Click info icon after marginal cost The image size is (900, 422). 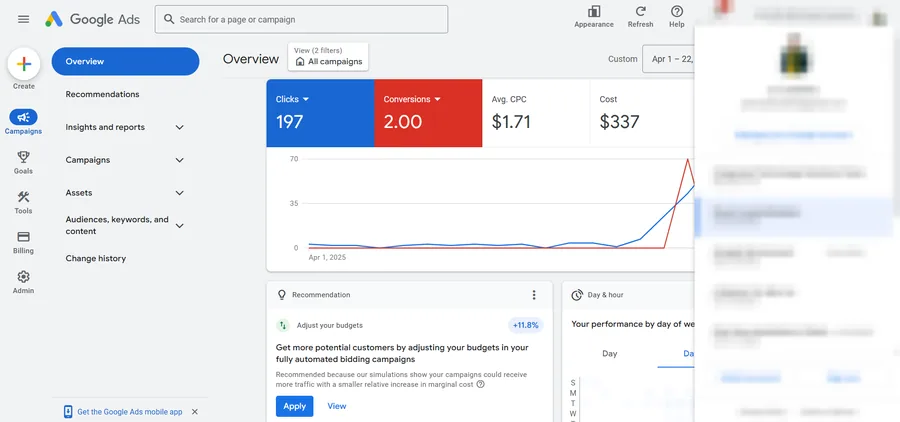[480, 384]
